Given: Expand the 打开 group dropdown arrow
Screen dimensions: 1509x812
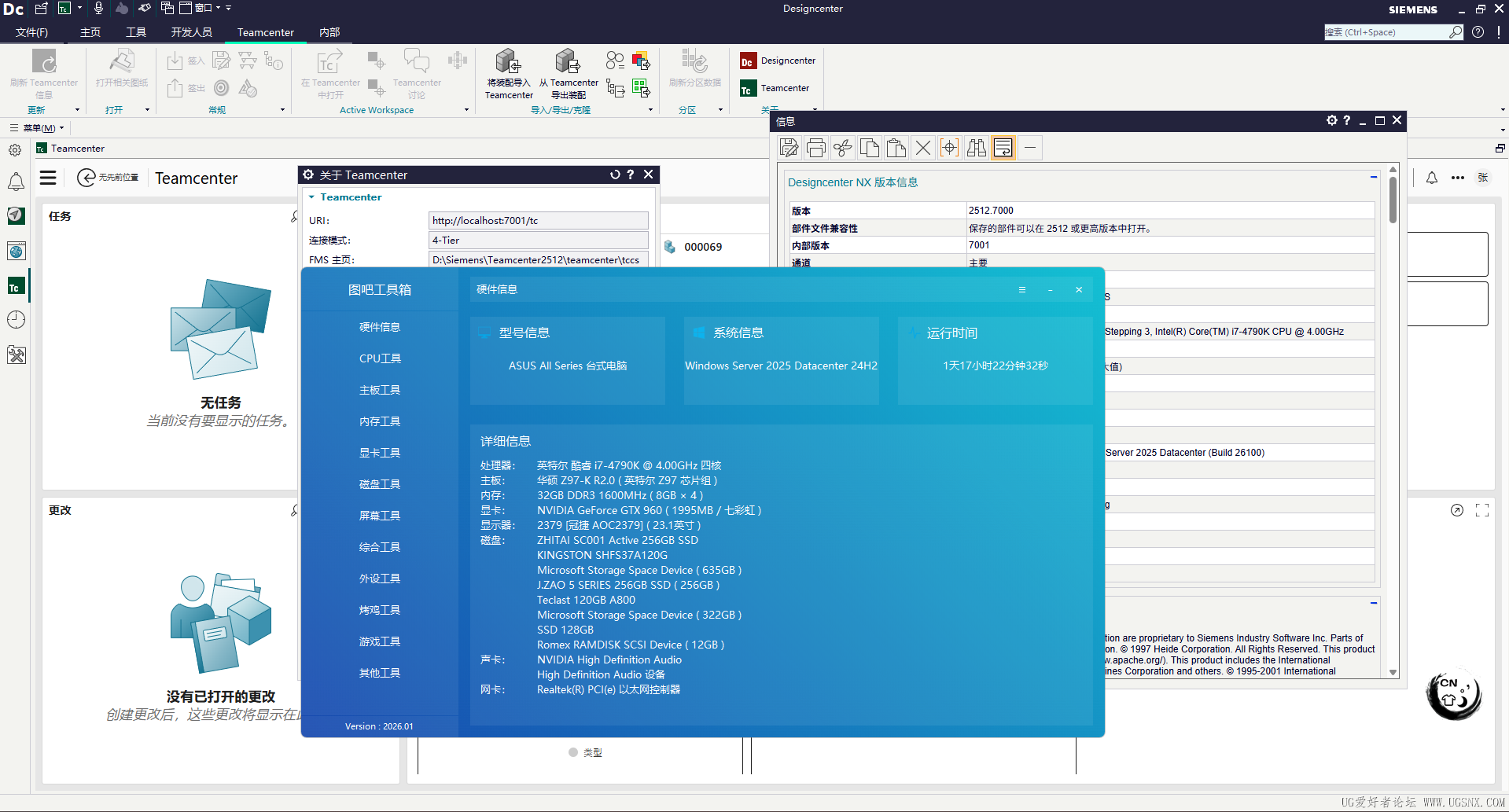Looking at the screenshot, I should coord(147,110).
